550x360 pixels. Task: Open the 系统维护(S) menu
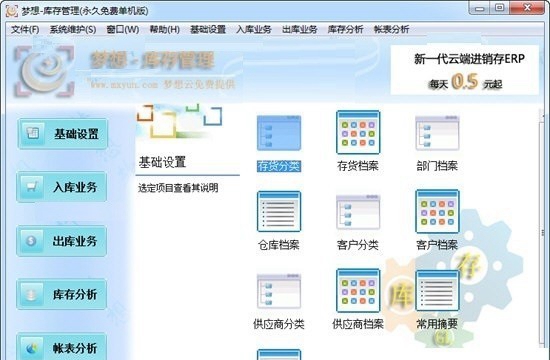[x=73, y=29]
